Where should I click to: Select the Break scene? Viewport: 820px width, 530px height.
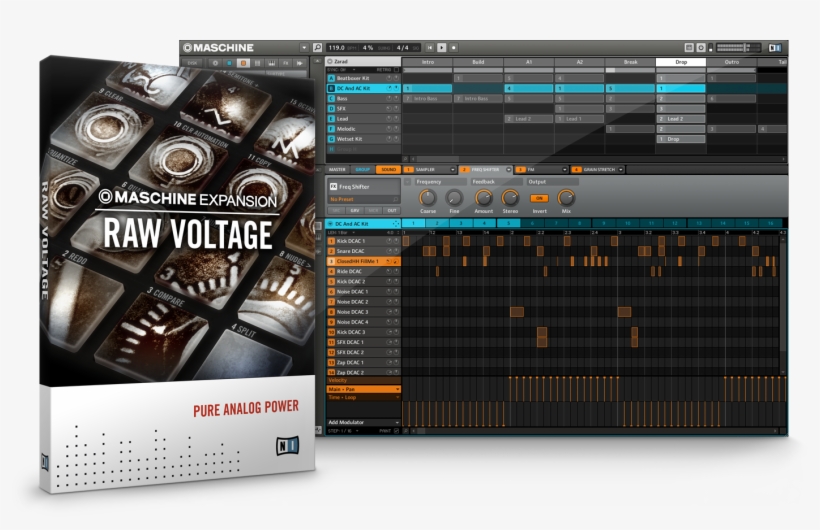[x=630, y=62]
